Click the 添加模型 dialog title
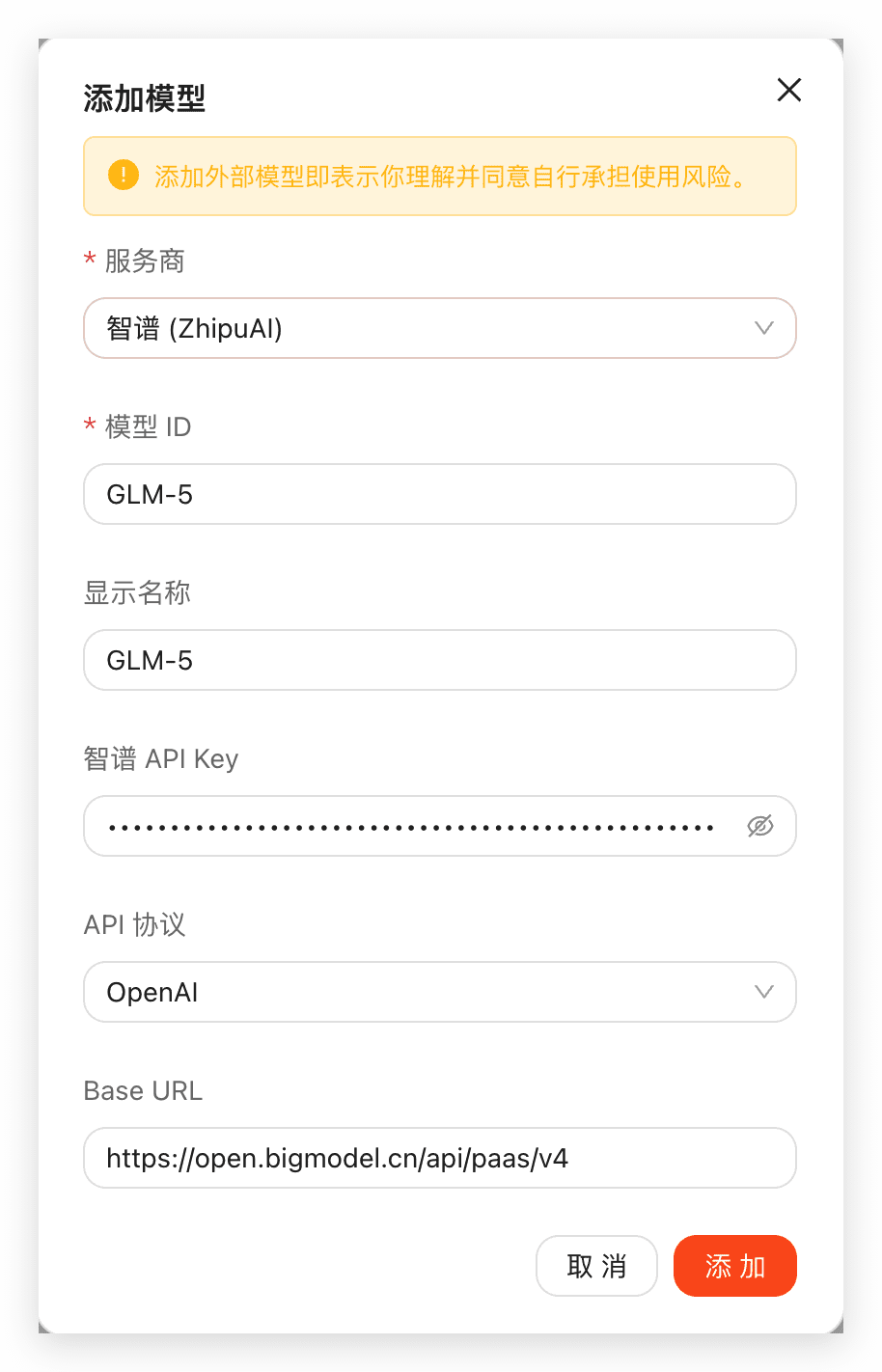The width and height of the screenshot is (882, 1372). (145, 98)
